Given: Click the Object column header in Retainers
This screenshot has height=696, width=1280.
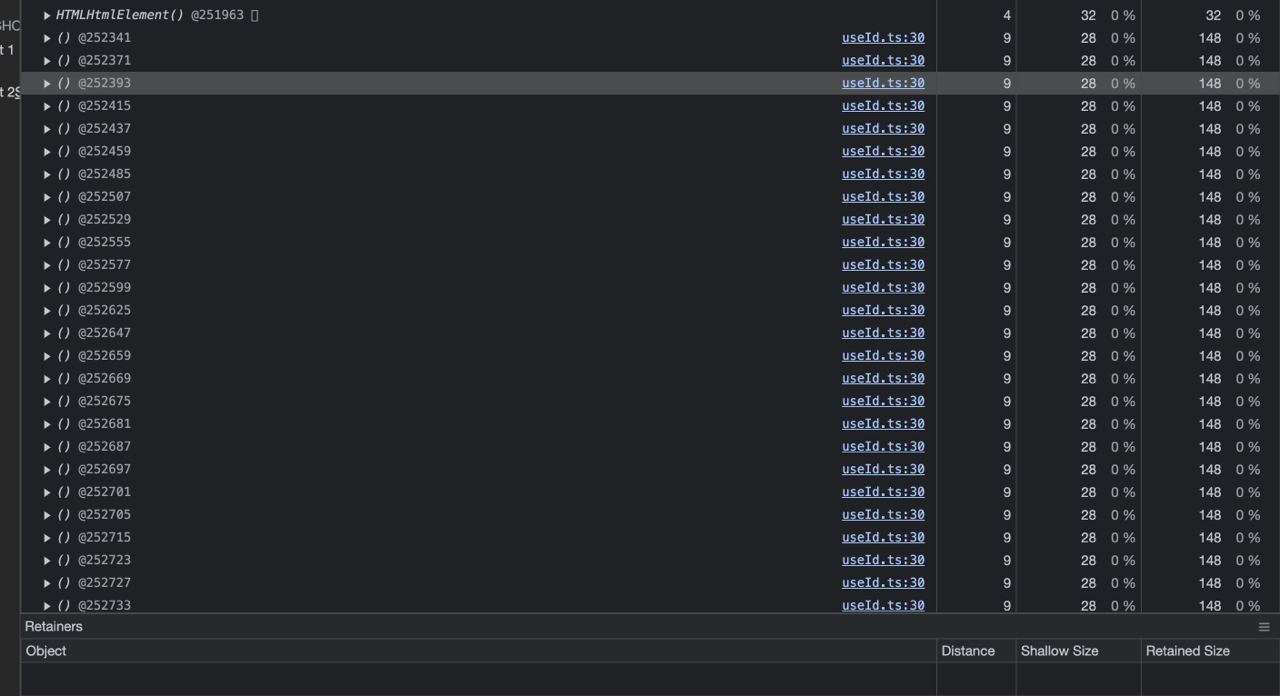Looking at the screenshot, I should tap(45, 650).
